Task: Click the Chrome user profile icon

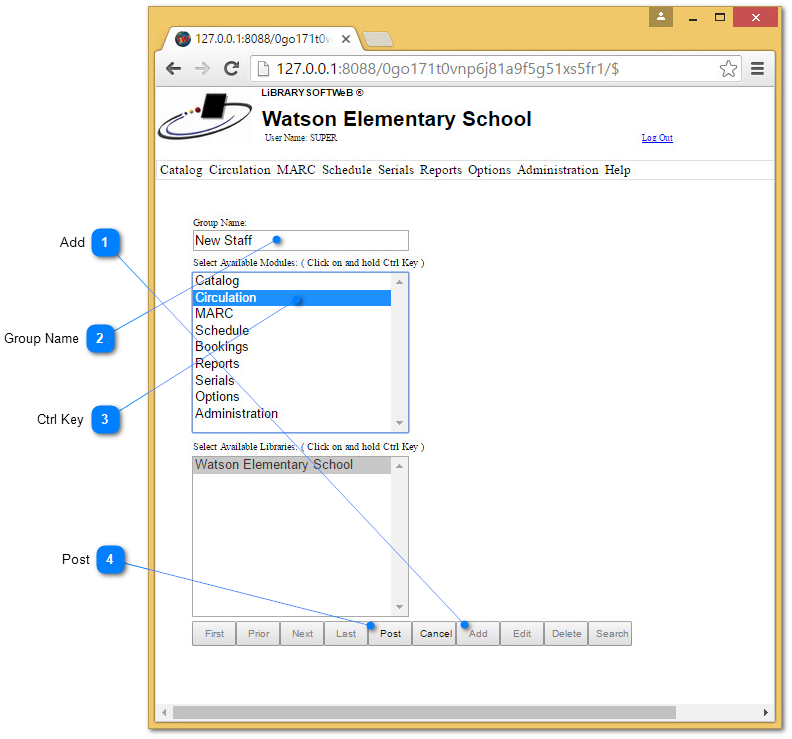Action: (660, 17)
